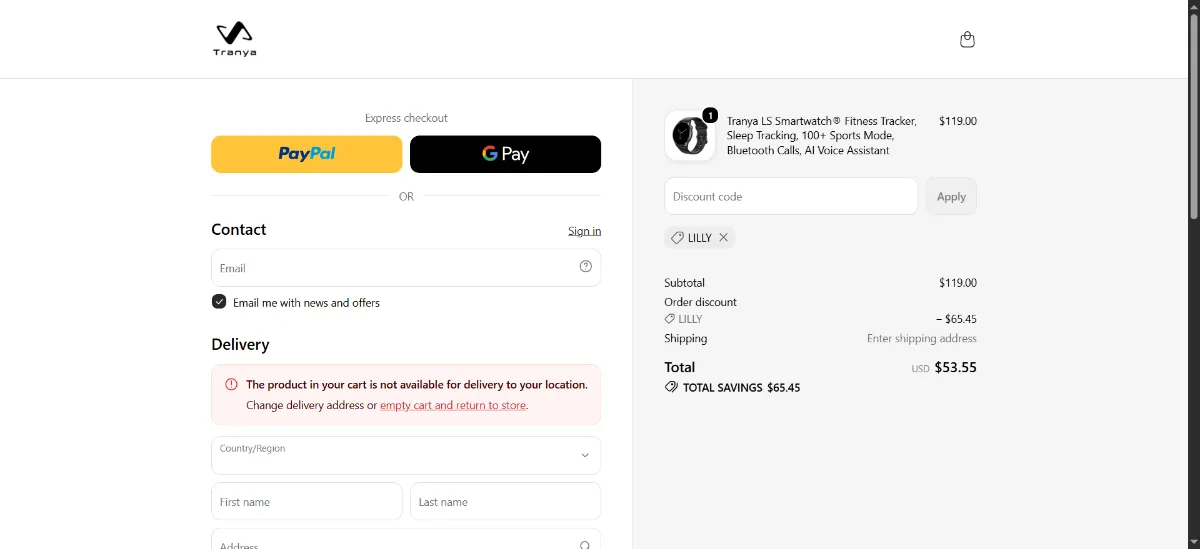
Task: Pay with the PayPal express button
Action: [x=307, y=154]
